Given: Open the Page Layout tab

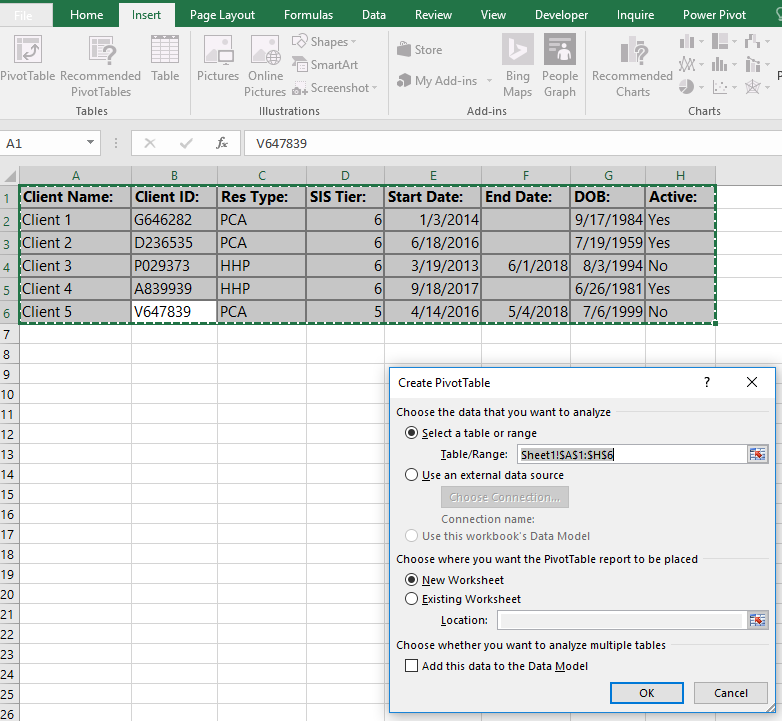Looking at the screenshot, I should 222,15.
